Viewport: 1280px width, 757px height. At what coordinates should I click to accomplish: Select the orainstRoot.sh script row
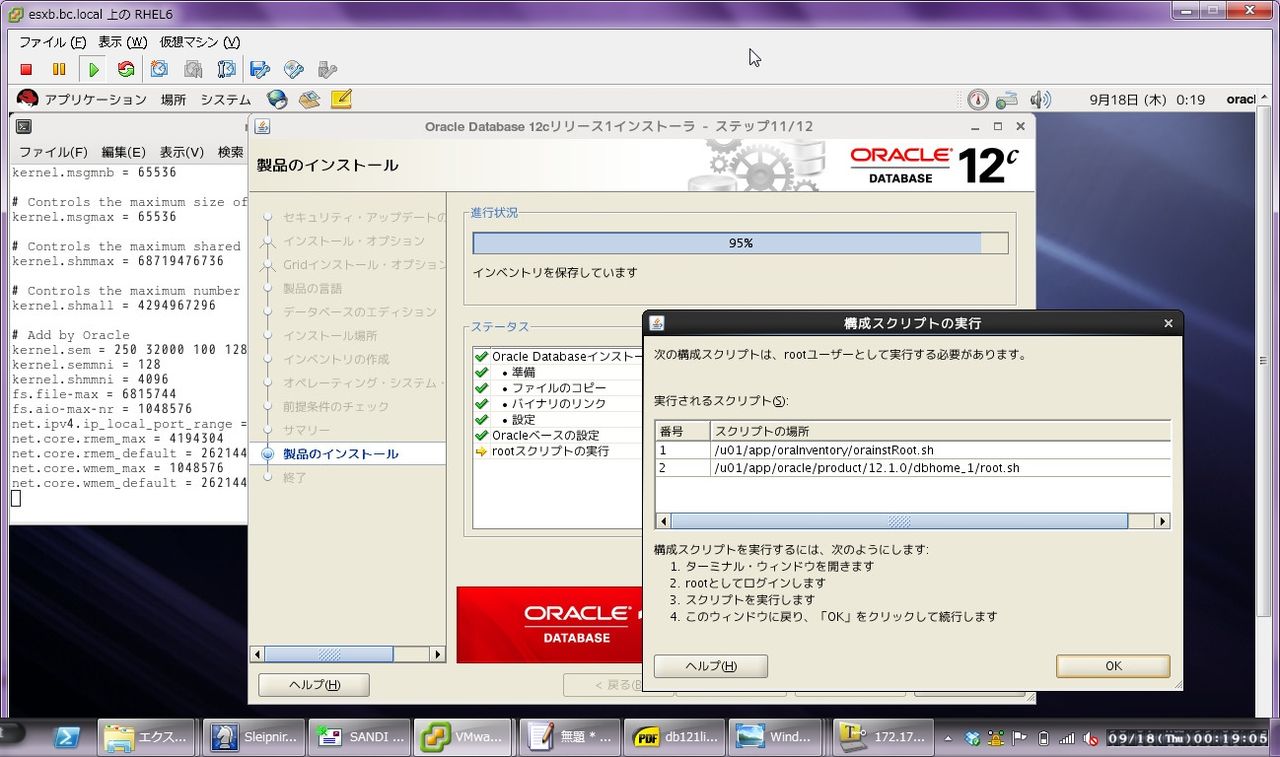(912, 450)
